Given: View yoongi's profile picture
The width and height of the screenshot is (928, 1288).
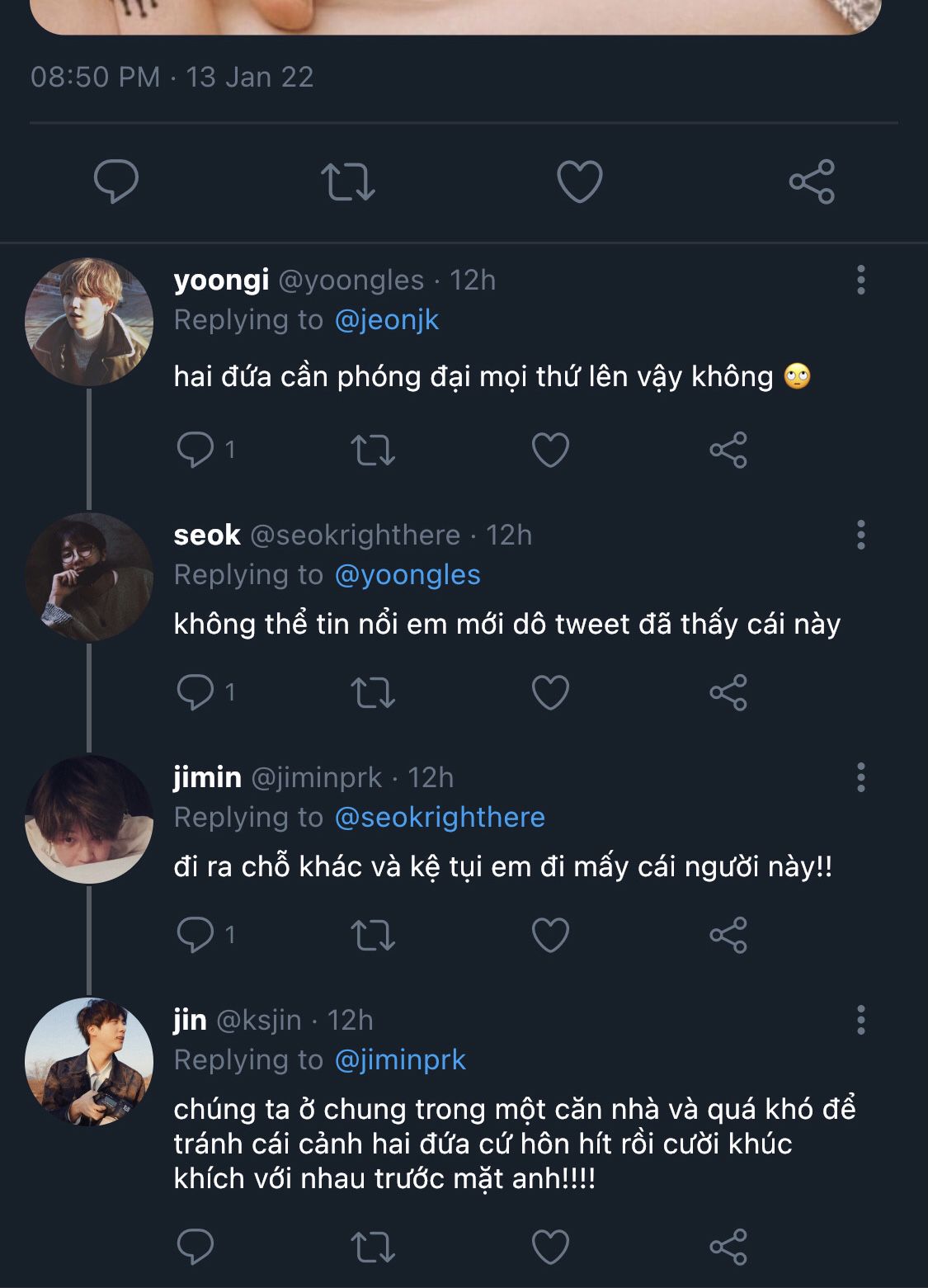Looking at the screenshot, I should click(x=89, y=322).
